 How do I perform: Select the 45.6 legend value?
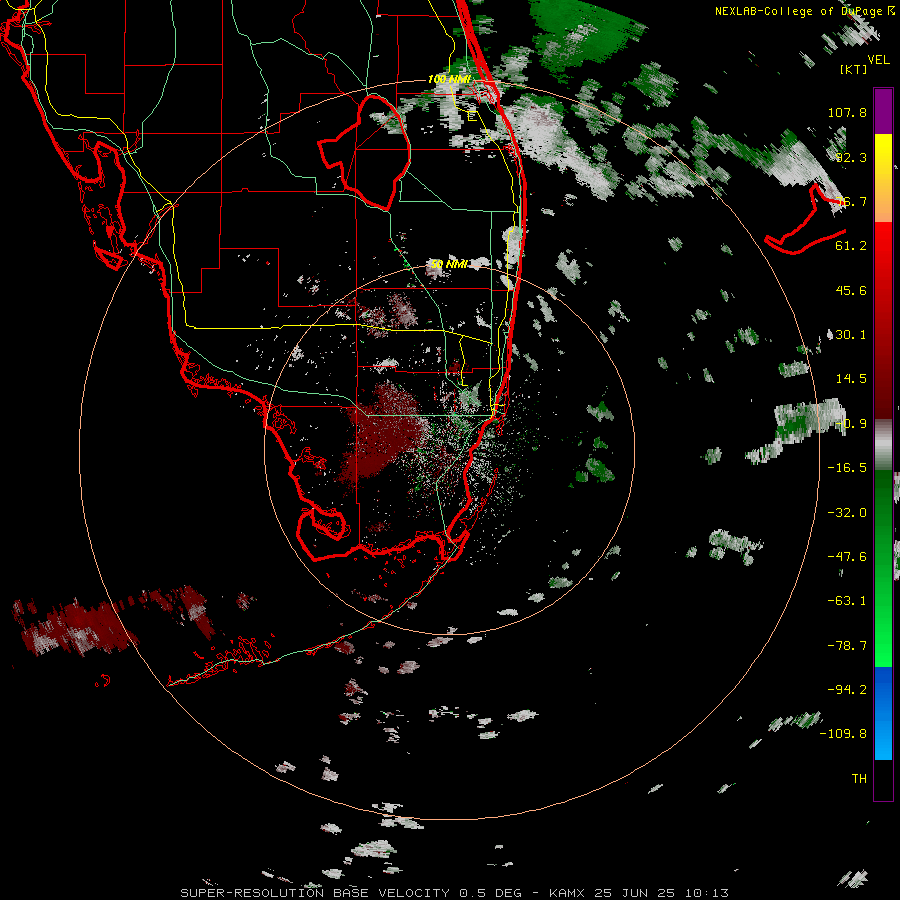click(851, 290)
